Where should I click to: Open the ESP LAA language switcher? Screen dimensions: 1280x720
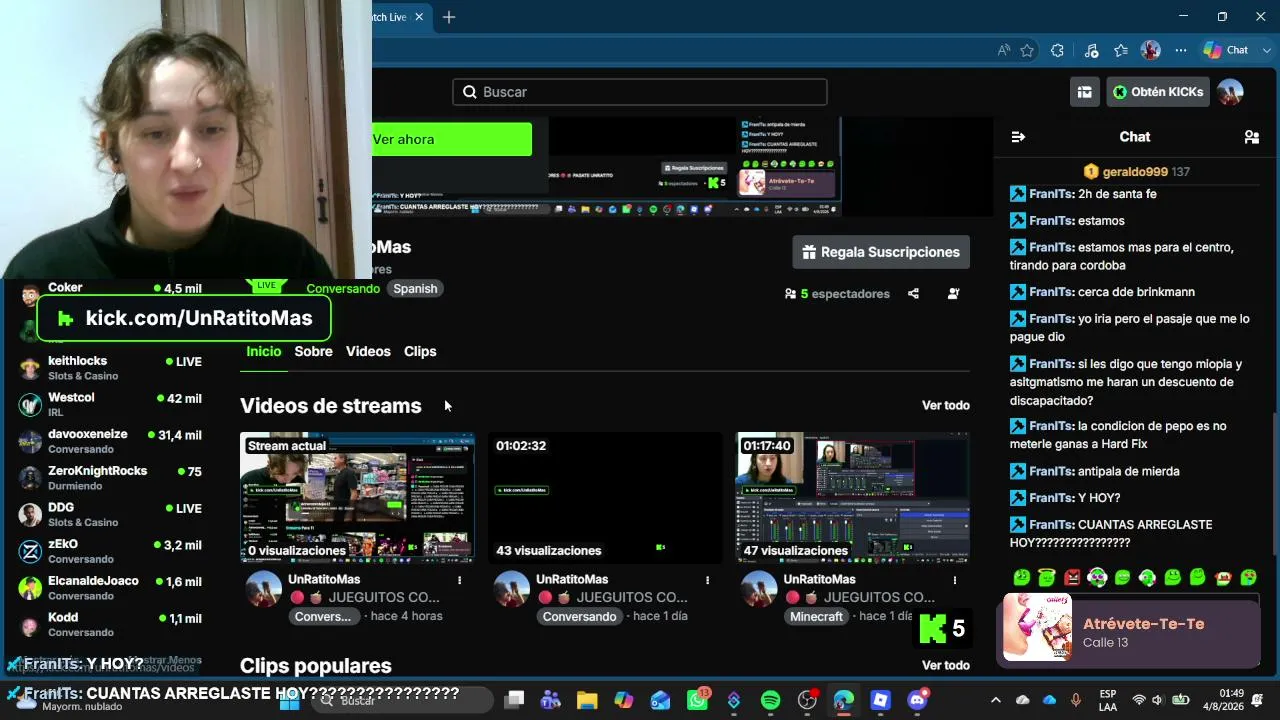1108,700
